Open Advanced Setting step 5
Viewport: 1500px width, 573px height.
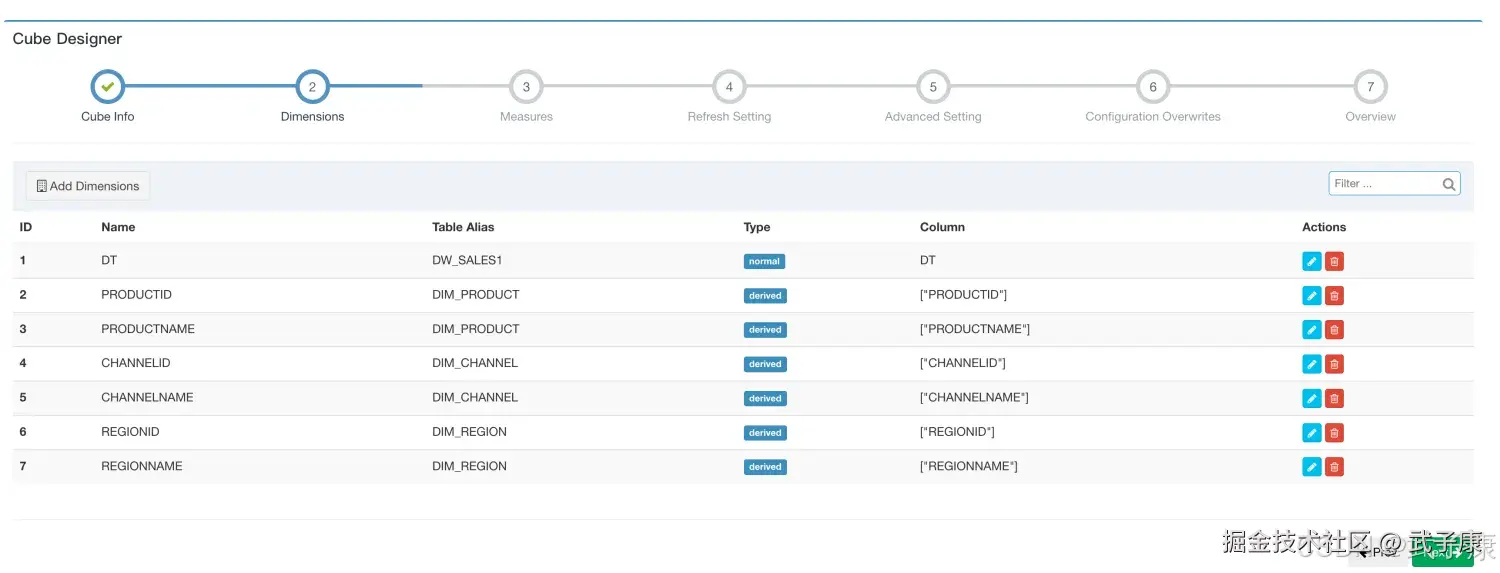933,87
